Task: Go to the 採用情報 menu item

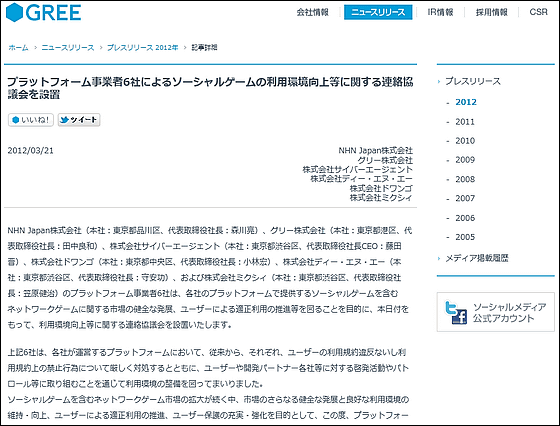Action: [x=491, y=12]
